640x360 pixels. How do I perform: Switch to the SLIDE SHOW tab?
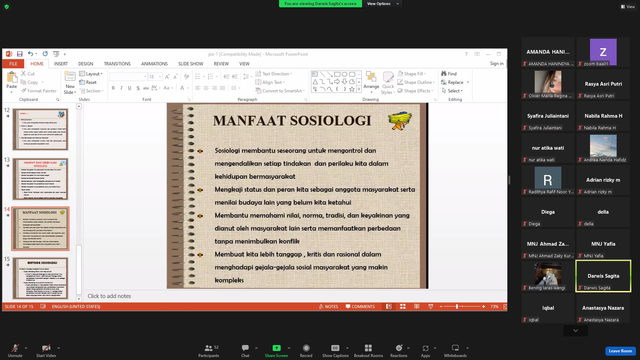coord(191,64)
